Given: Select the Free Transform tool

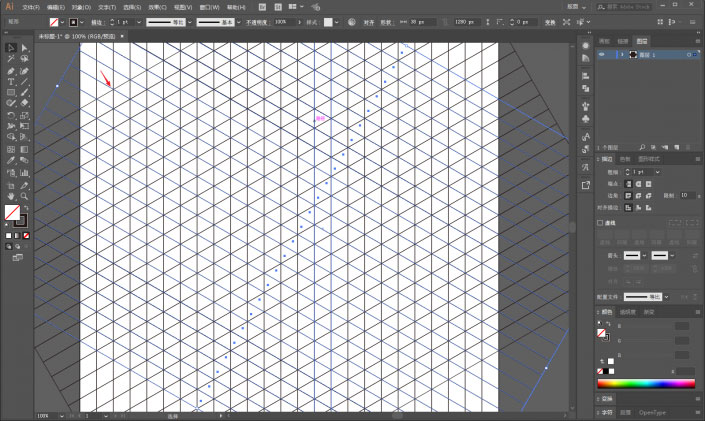Looking at the screenshot, I should [24, 126].
